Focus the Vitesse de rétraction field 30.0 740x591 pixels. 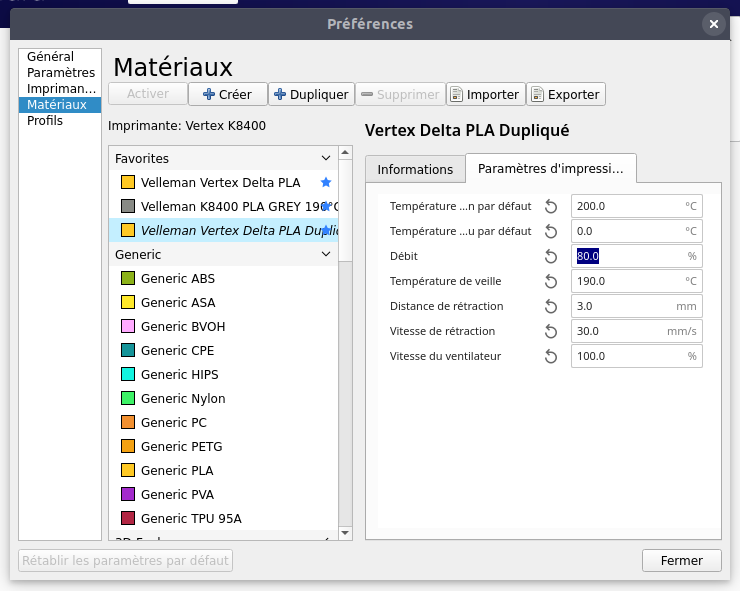637,331
